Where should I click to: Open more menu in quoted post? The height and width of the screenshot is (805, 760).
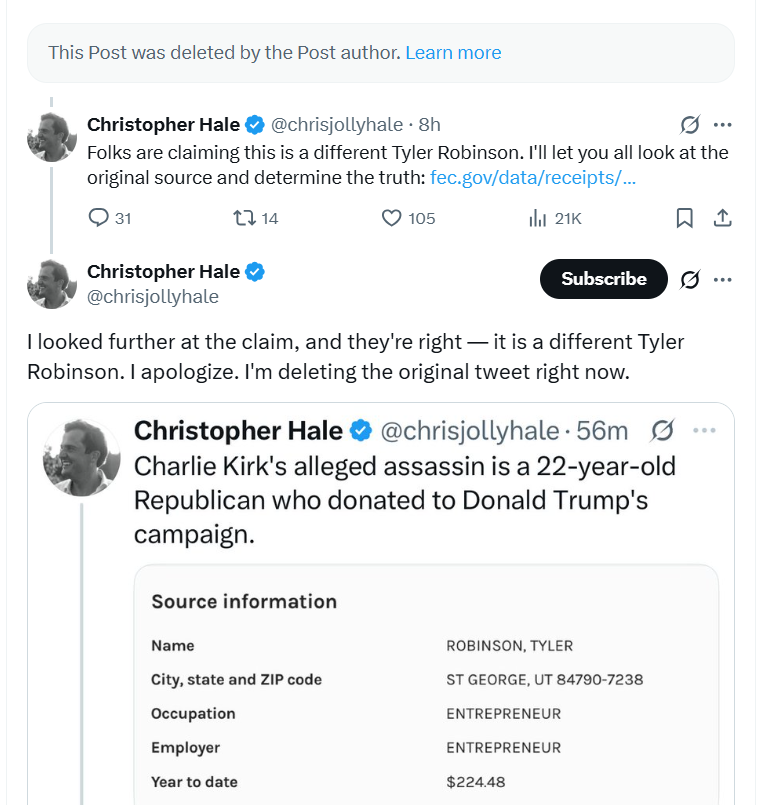[704, 430]
